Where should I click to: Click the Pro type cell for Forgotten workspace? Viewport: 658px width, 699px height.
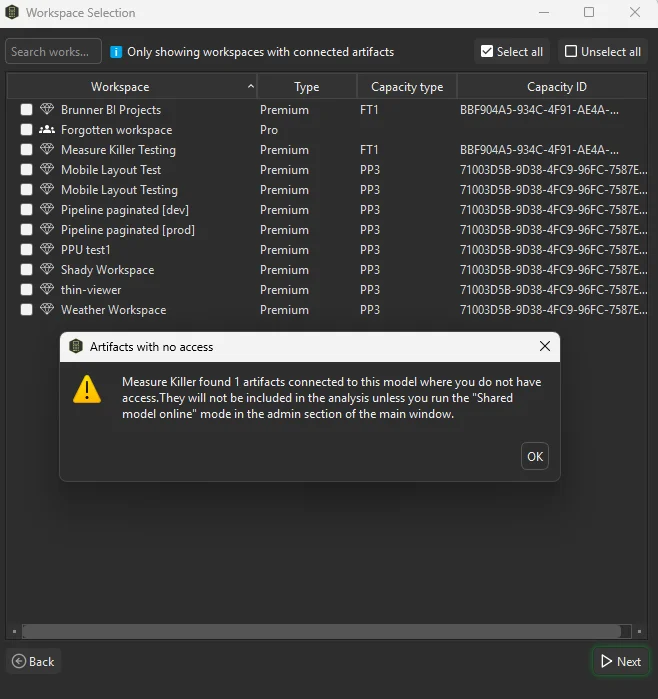(269, 130)
